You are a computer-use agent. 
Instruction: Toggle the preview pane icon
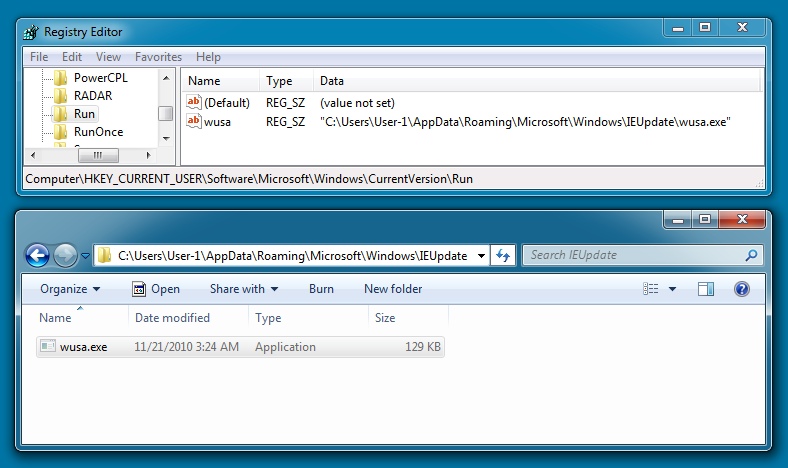[x=706, y=289]
